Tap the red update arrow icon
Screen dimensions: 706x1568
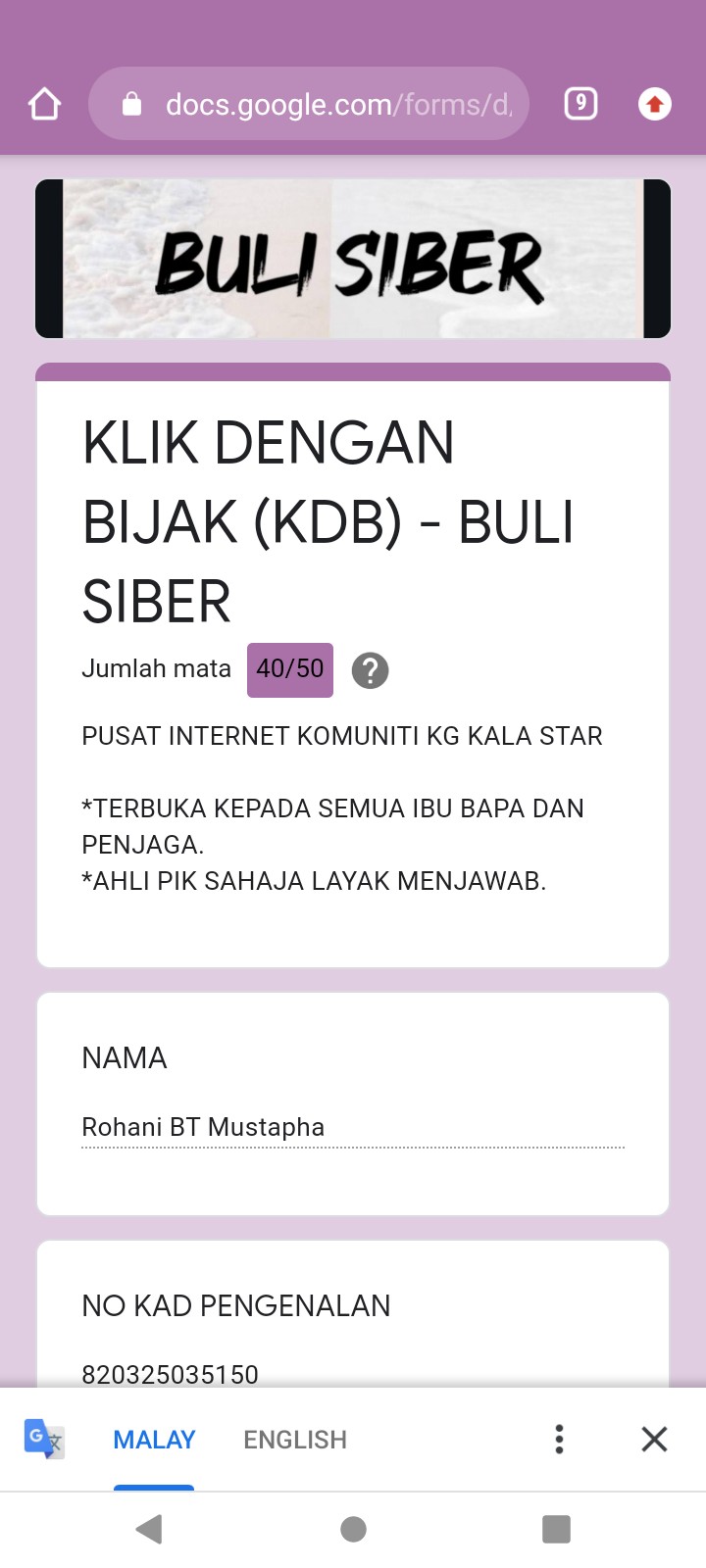click(654, 104)
